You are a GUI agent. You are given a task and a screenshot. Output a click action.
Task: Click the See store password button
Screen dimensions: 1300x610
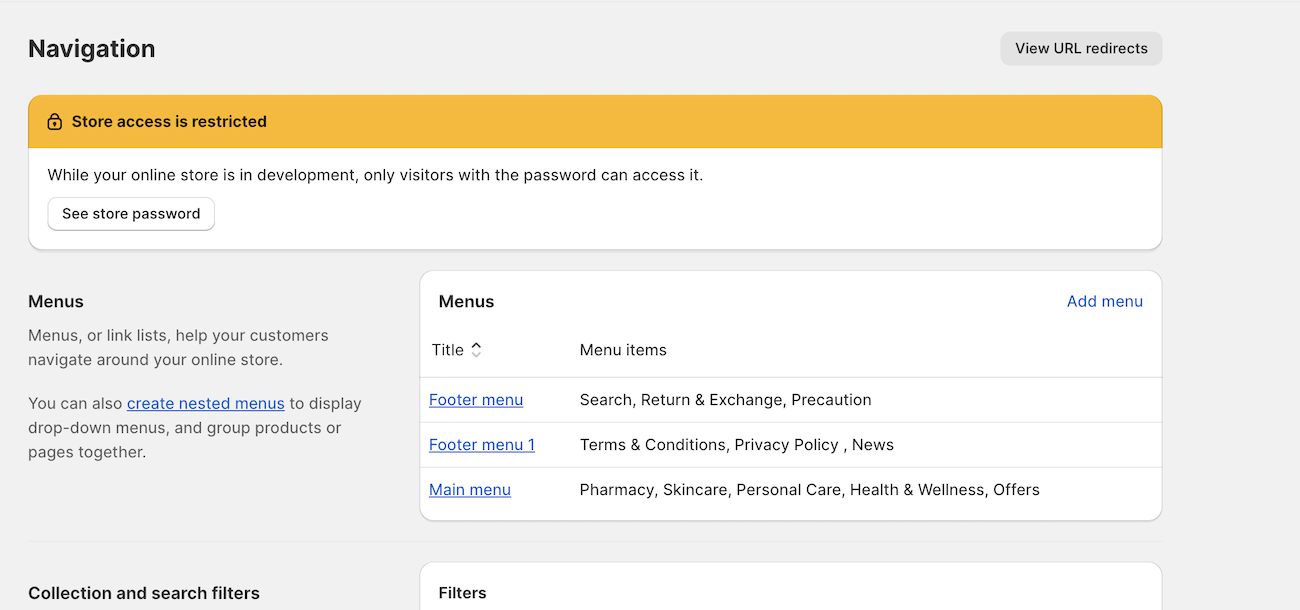(x=131, y=214)
